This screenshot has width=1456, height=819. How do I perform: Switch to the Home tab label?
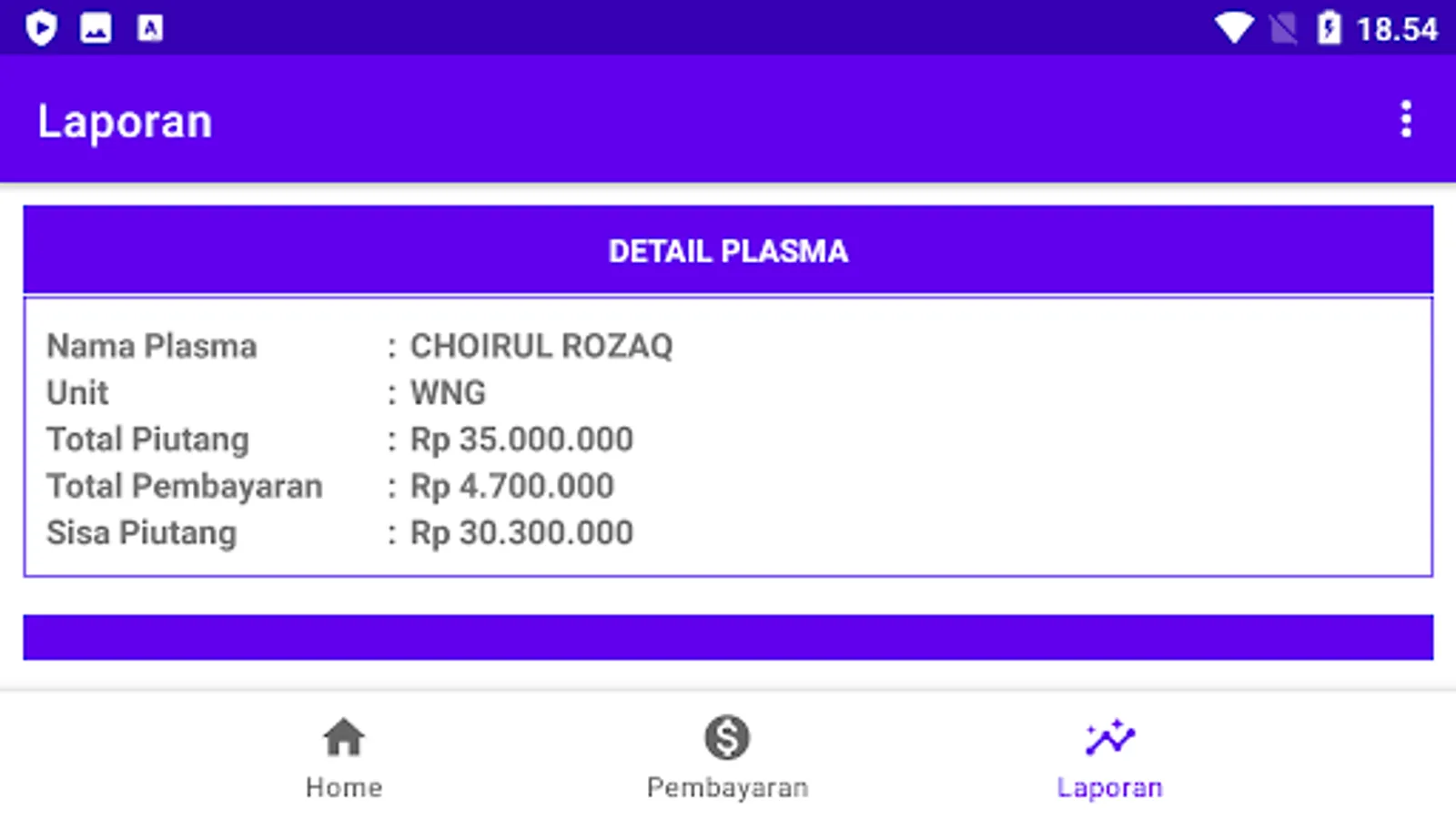click(x=344, y=787)
